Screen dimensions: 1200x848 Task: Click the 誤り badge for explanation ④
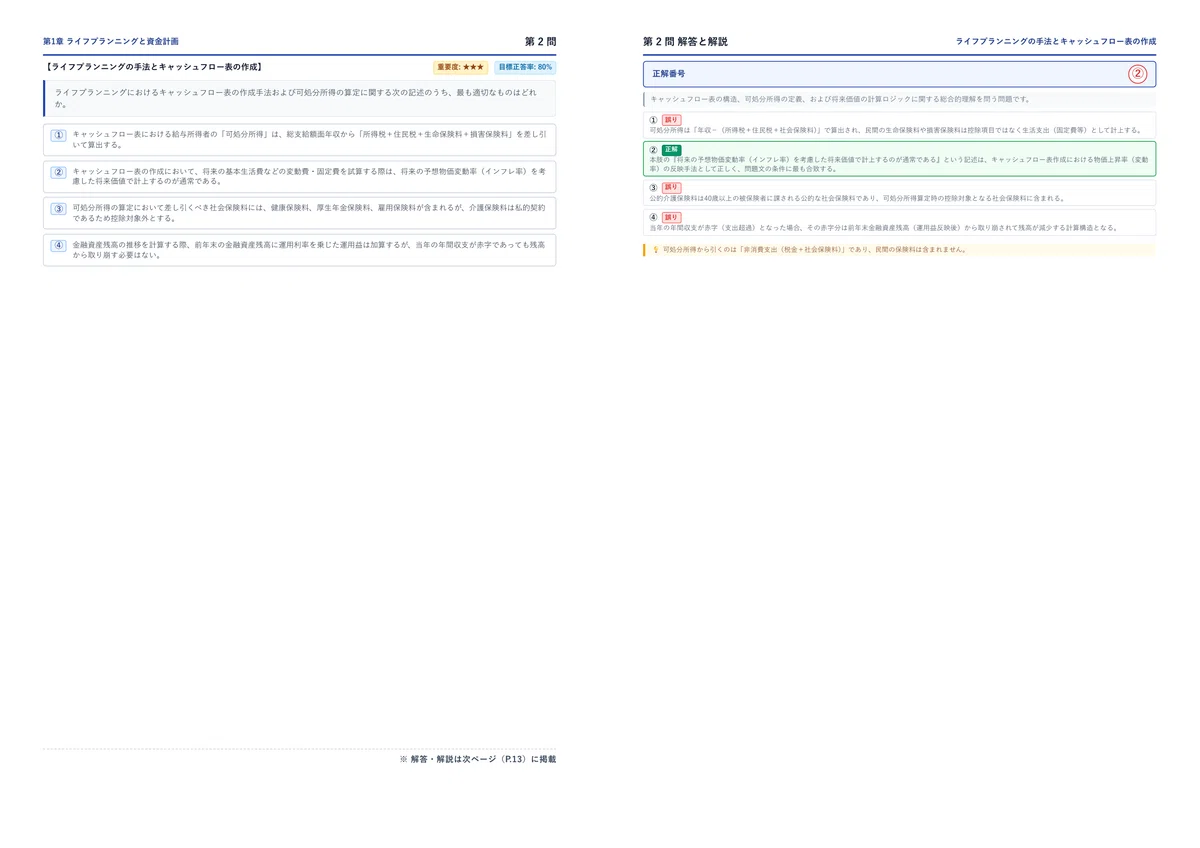tap(671, 217)
